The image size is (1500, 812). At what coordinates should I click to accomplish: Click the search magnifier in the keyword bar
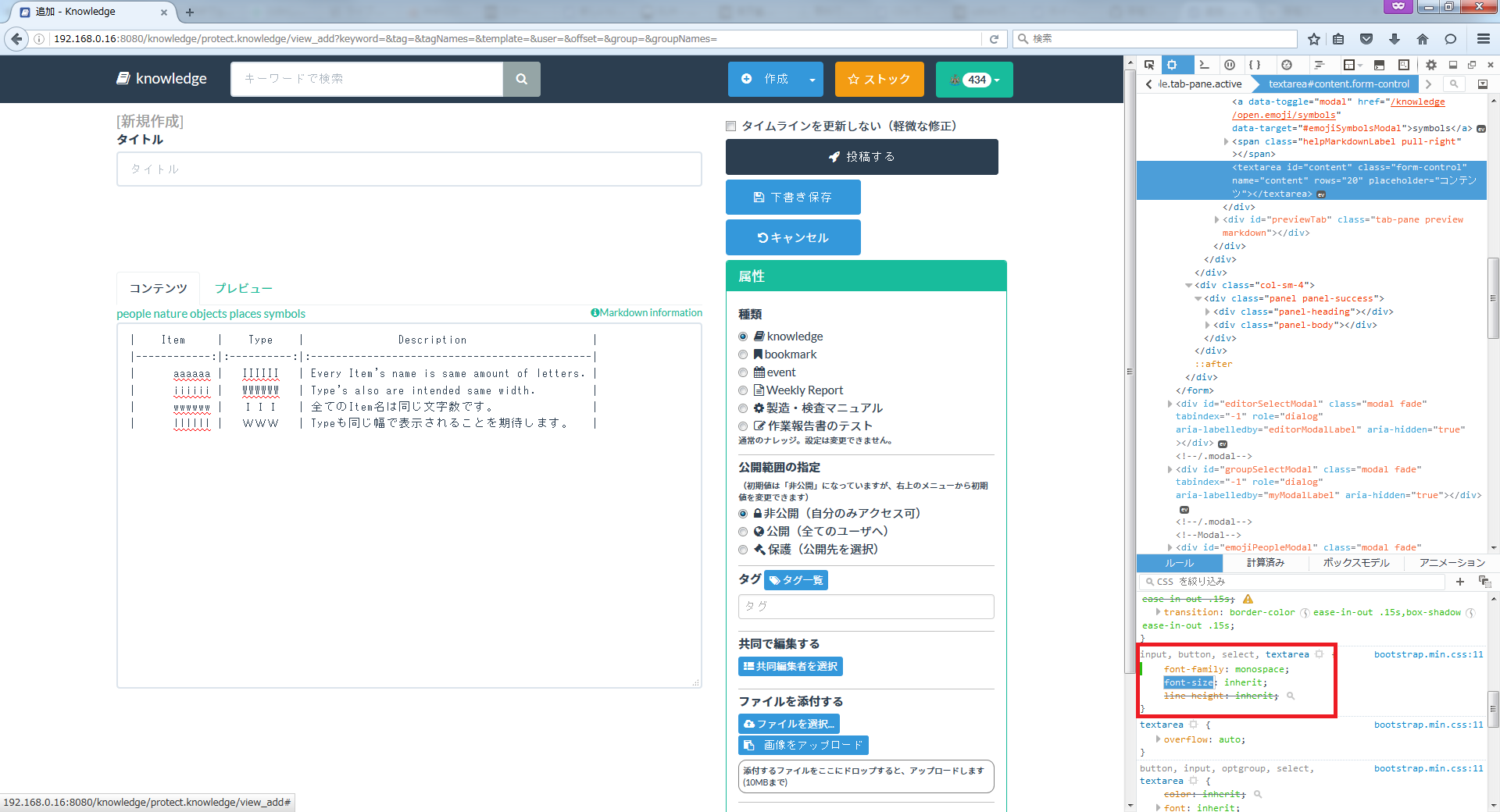pyautogui.click(x=521, y=79)
